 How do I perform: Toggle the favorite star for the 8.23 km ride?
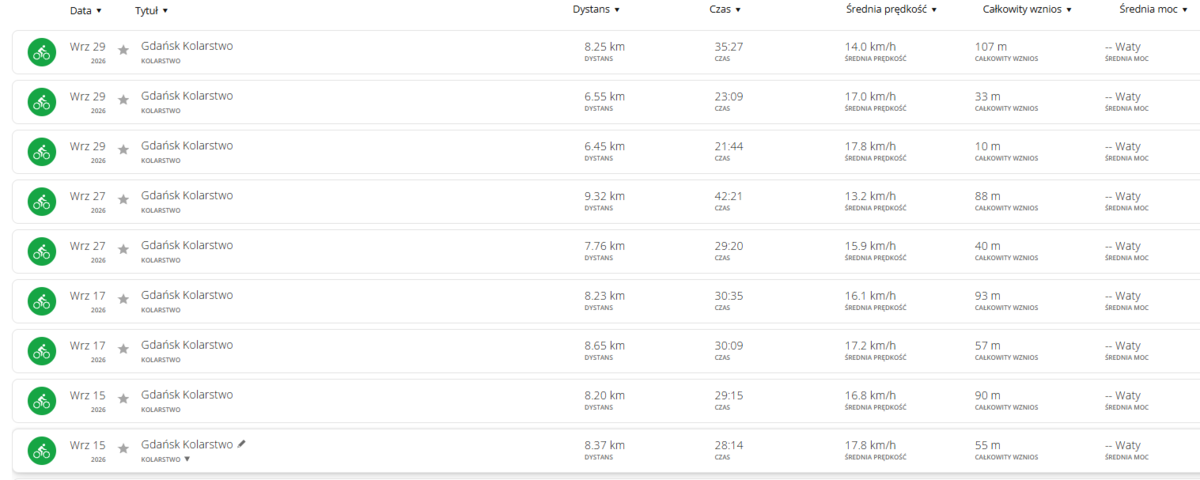(123, 299)
